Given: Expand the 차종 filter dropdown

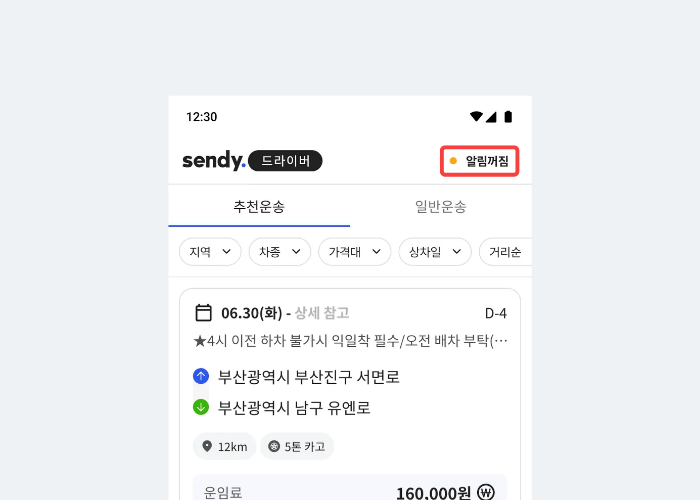Looking at the screenshot, I should point(279,252).
